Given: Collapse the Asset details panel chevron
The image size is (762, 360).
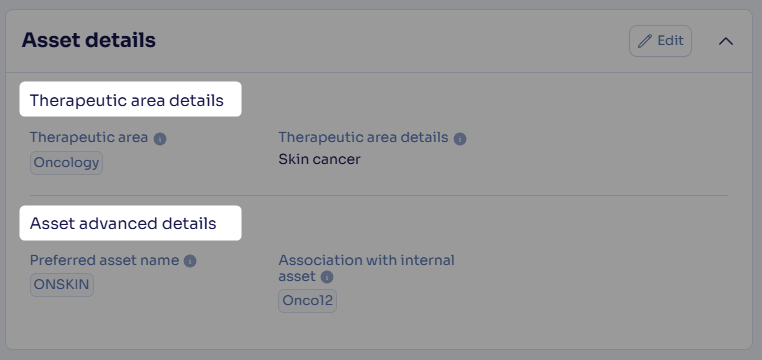Looking at the screenshot, I should pos(726,41).
